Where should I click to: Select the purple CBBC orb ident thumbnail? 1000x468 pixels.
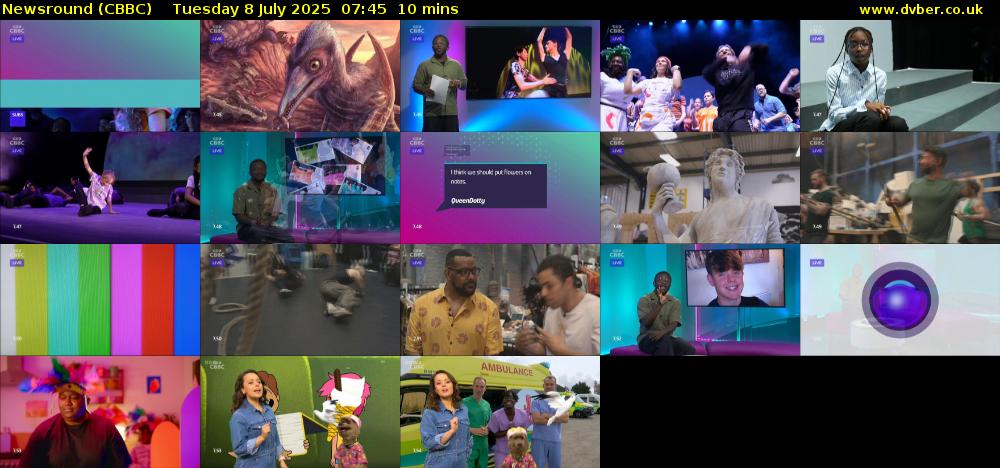pyautogui.click(x=900, y=300)
